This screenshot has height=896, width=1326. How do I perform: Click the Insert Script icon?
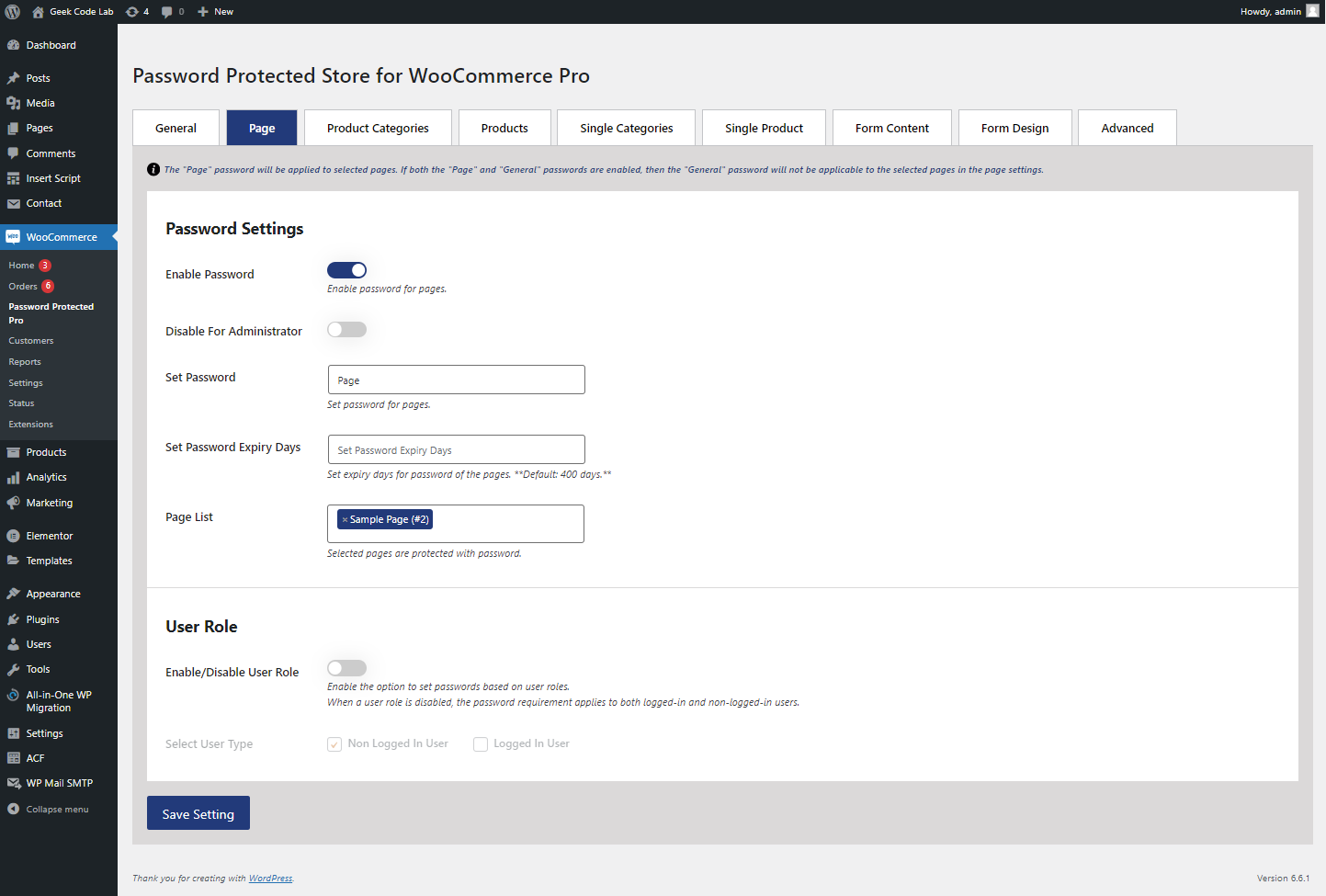[13, 178]
